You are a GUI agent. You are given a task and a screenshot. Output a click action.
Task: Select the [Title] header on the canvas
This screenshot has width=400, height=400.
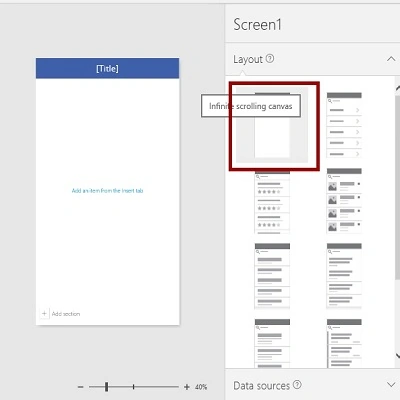click(x=107, y=68)
